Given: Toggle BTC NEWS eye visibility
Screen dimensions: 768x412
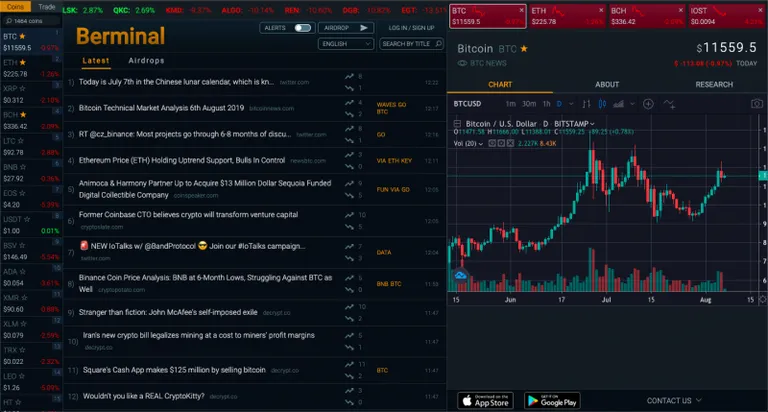Looking at the screenshot, I should pos(462,63).
